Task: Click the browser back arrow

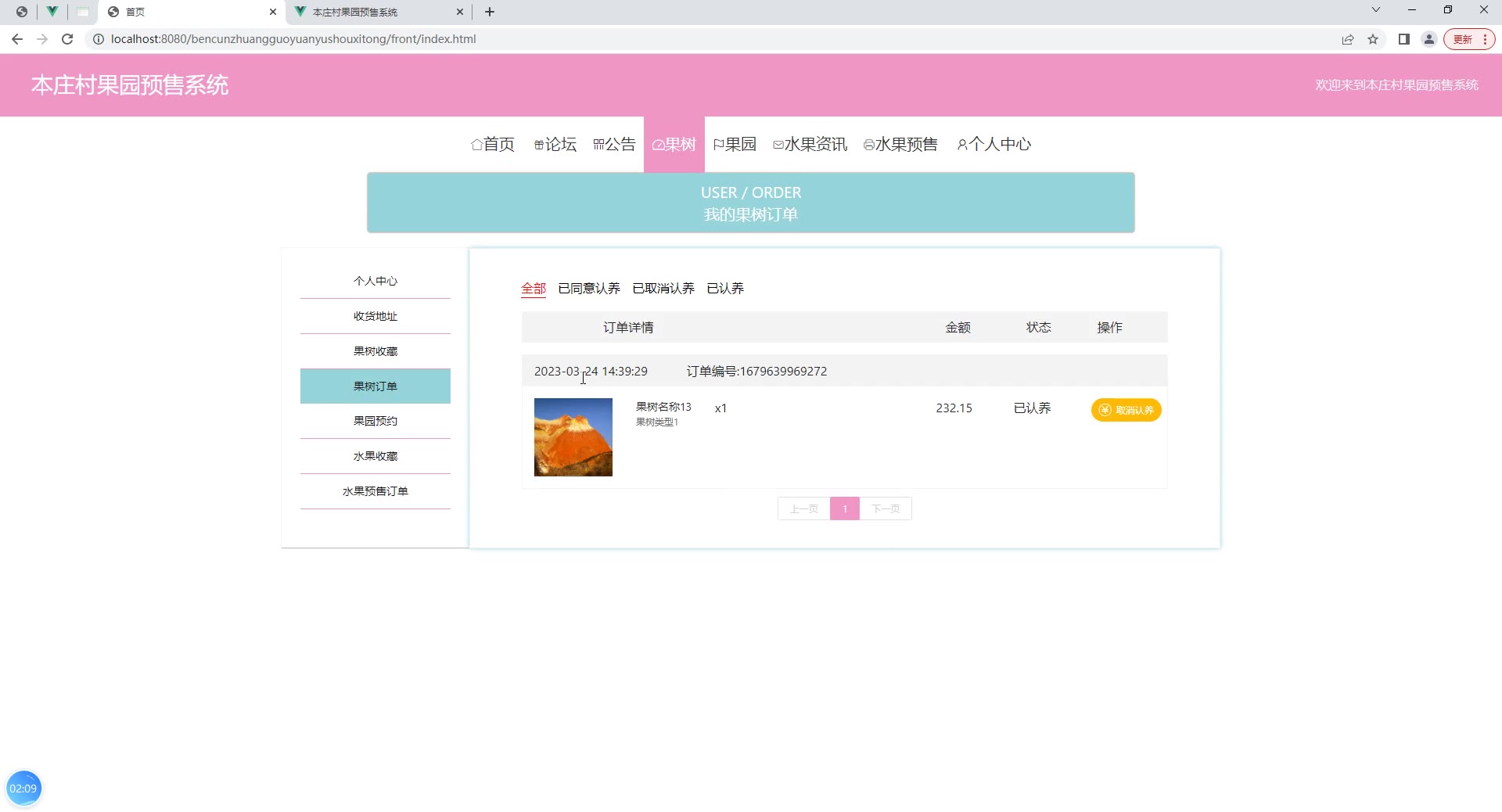Action: (x=17, y=39)
